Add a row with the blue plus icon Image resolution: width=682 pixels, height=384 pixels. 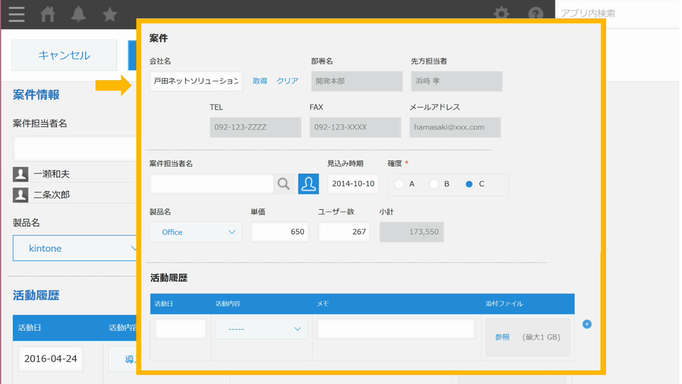coord(587,324)
